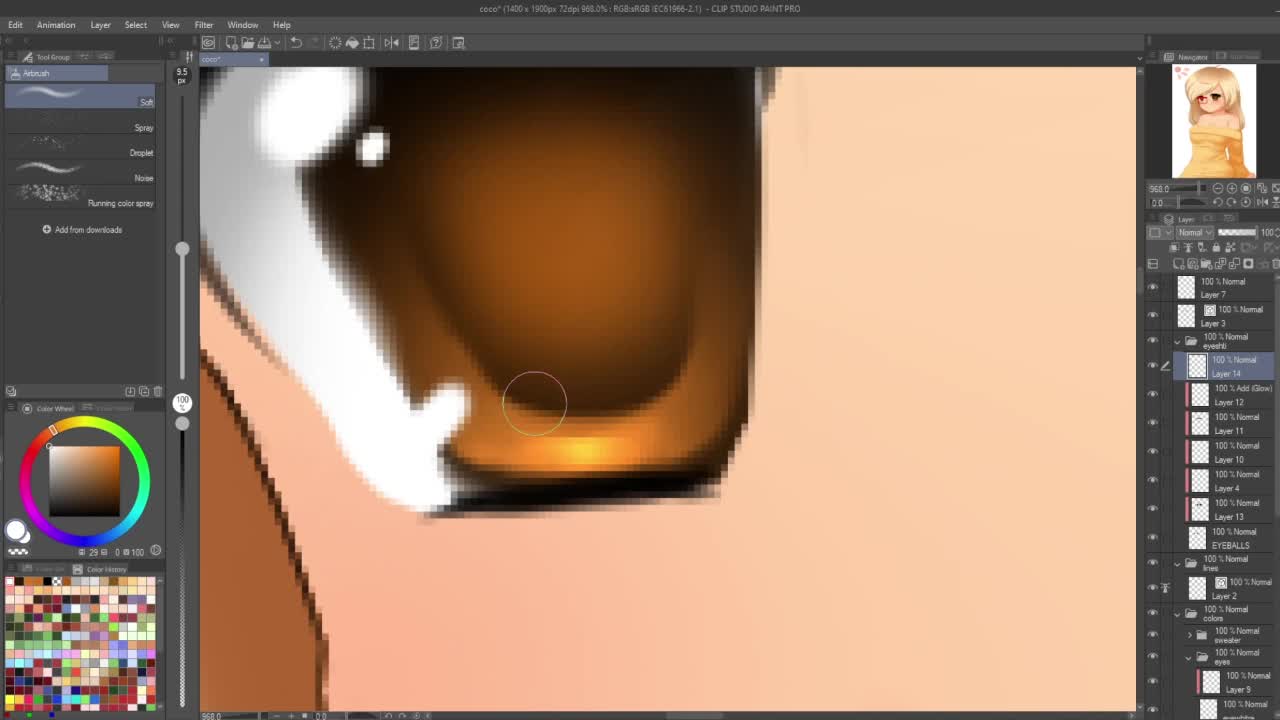Screen dimensions: 1280x720
Task: Toggle visibility of Layer 4
Action: [x=1153, y=481]
